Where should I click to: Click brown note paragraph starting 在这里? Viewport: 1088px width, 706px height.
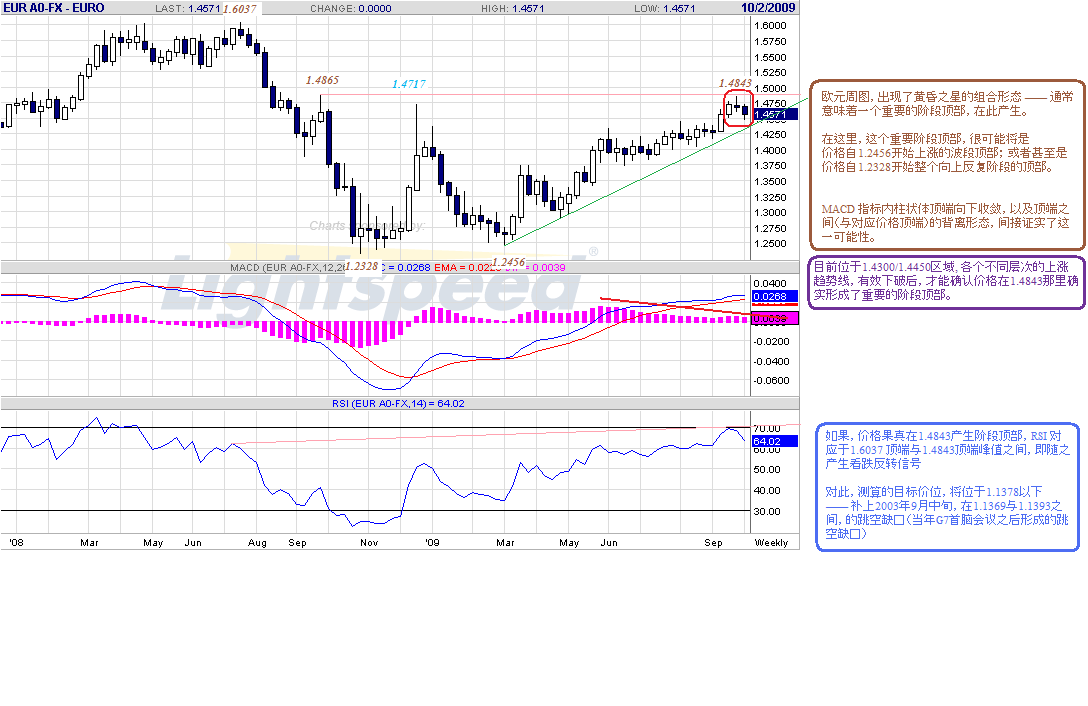(944, 153)
